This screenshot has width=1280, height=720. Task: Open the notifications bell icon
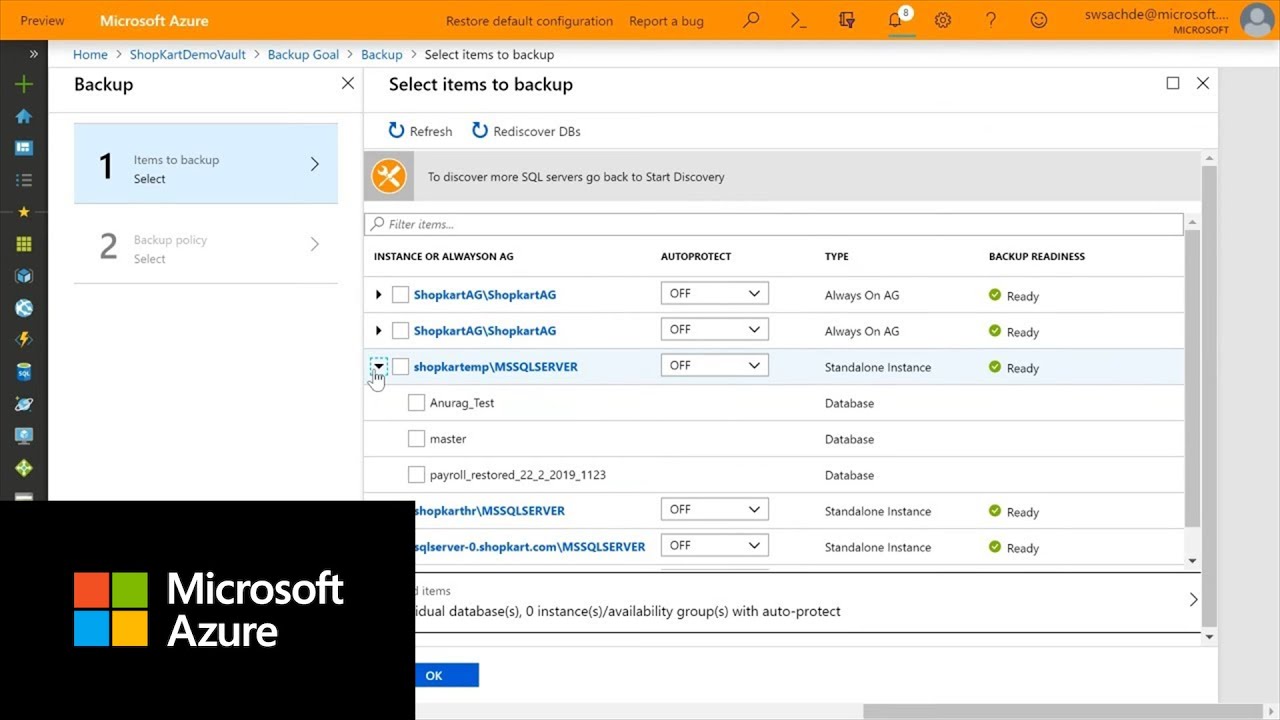895,20
